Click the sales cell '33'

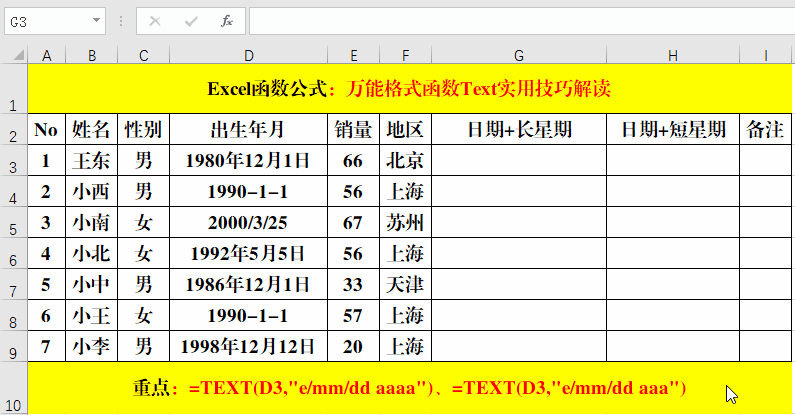click(353, 284)
